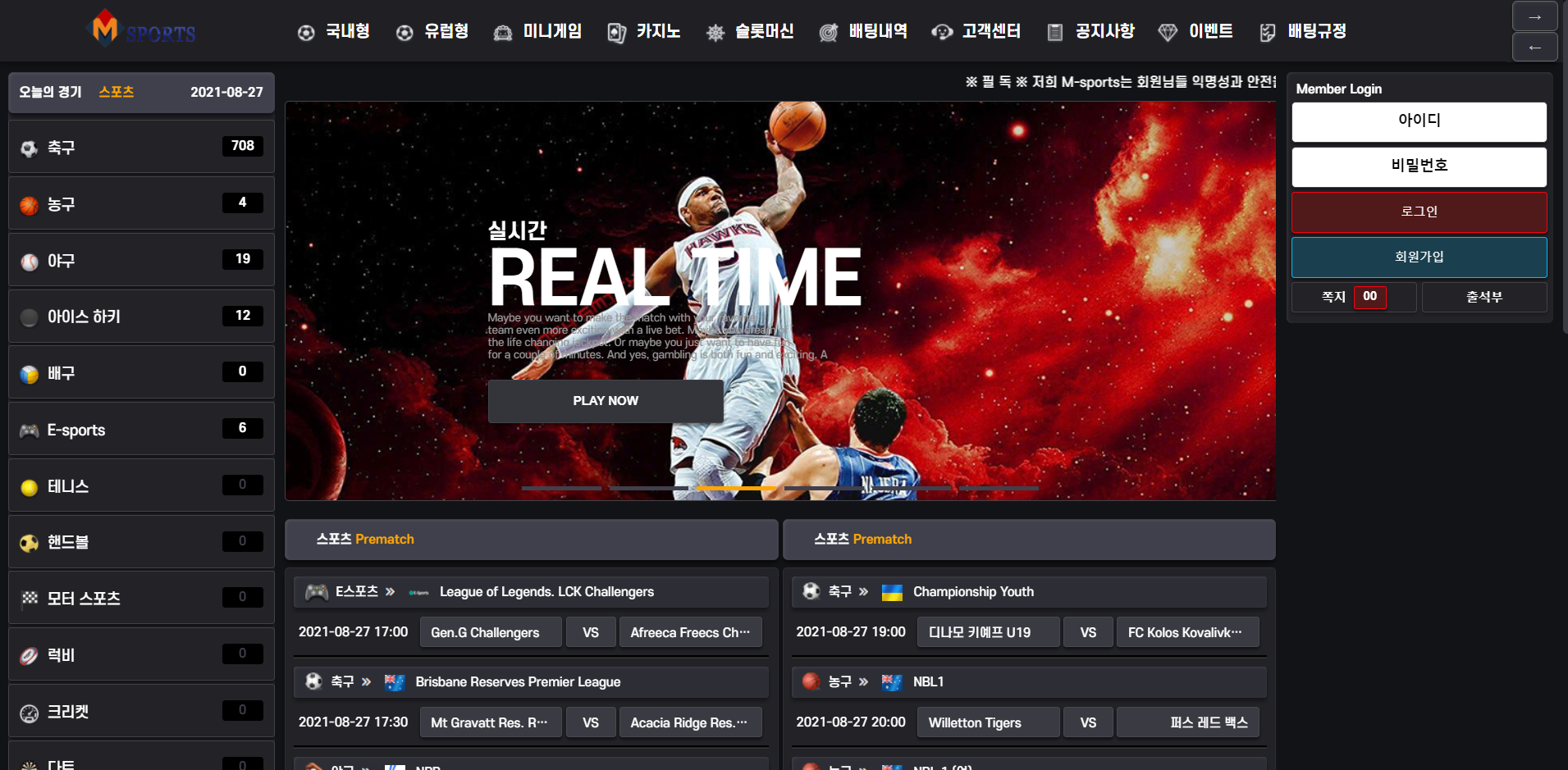Click the left arrow button at top
This screenshot has width=1568, height=770.
(x=1534, y=47)
